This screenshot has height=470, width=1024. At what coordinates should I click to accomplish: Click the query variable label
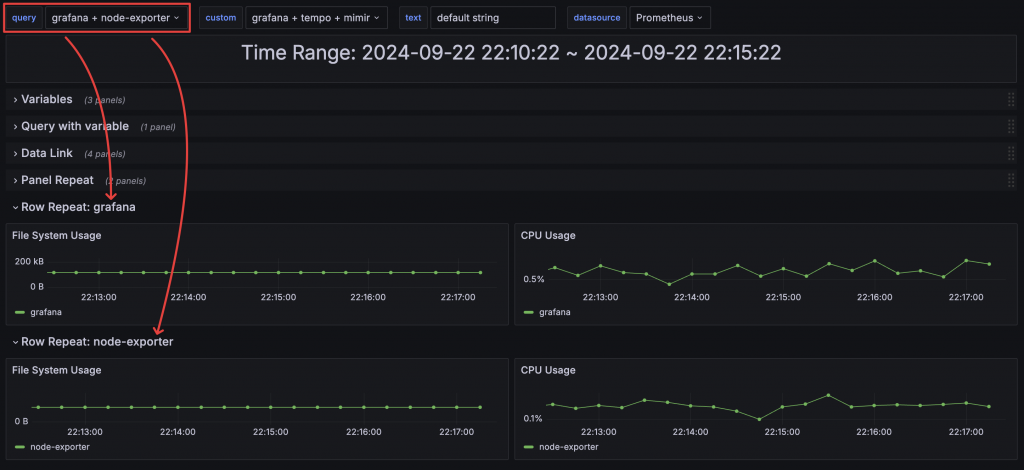tap(24, 18)
